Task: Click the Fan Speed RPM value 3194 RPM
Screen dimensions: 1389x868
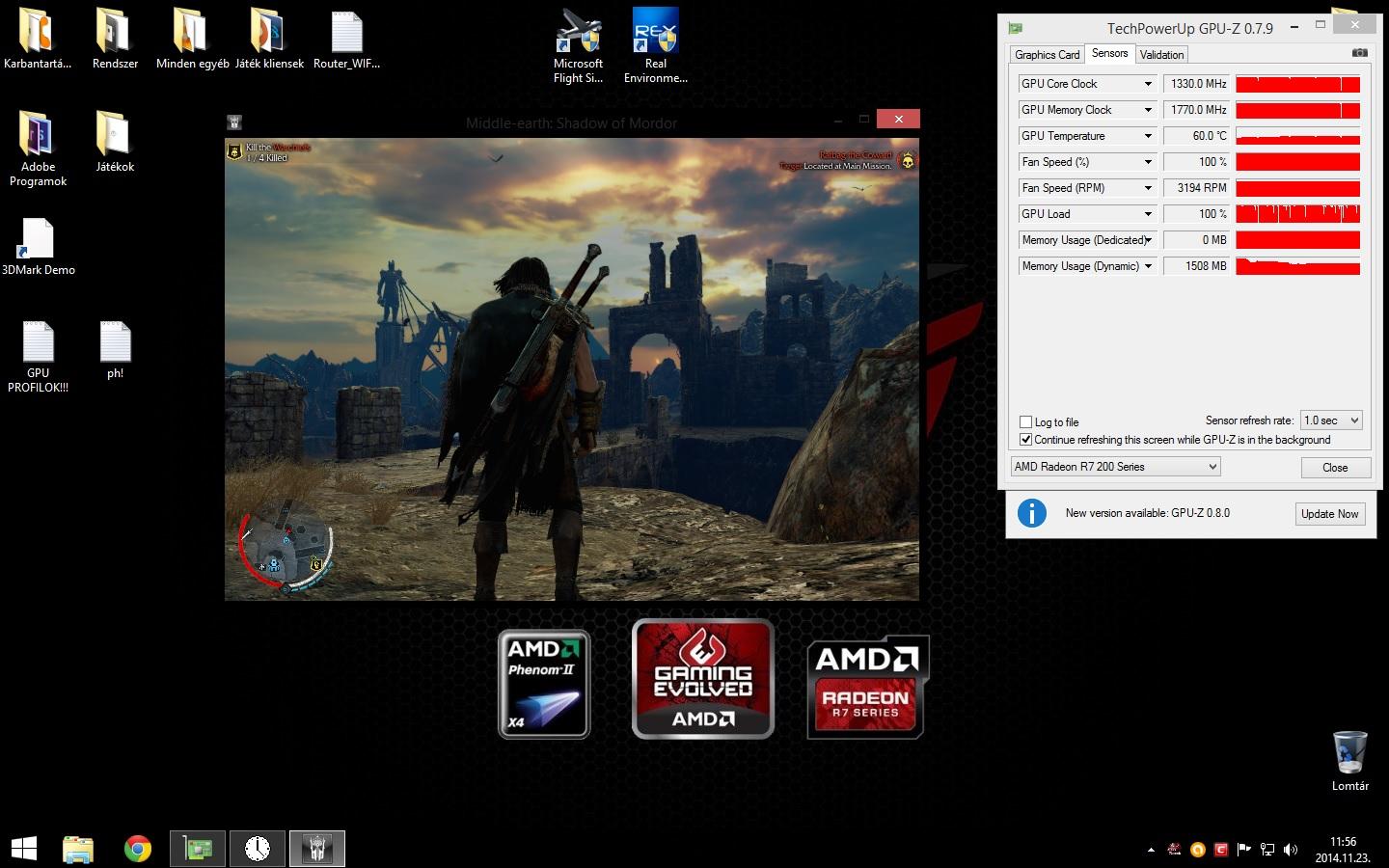Action: 1196,188
